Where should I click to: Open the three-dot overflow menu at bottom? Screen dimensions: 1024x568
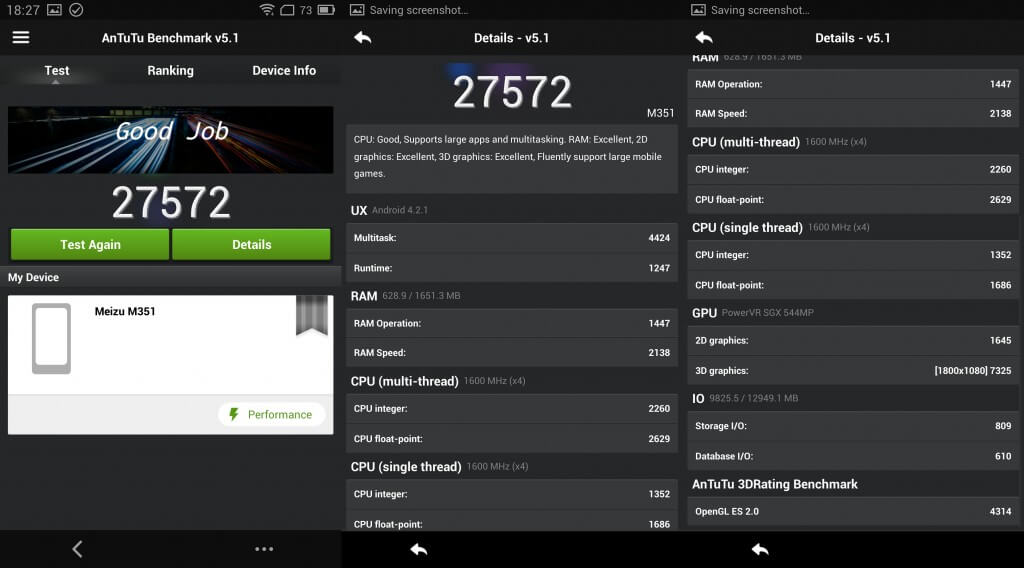pyautogui.click(x=264, y=549)
